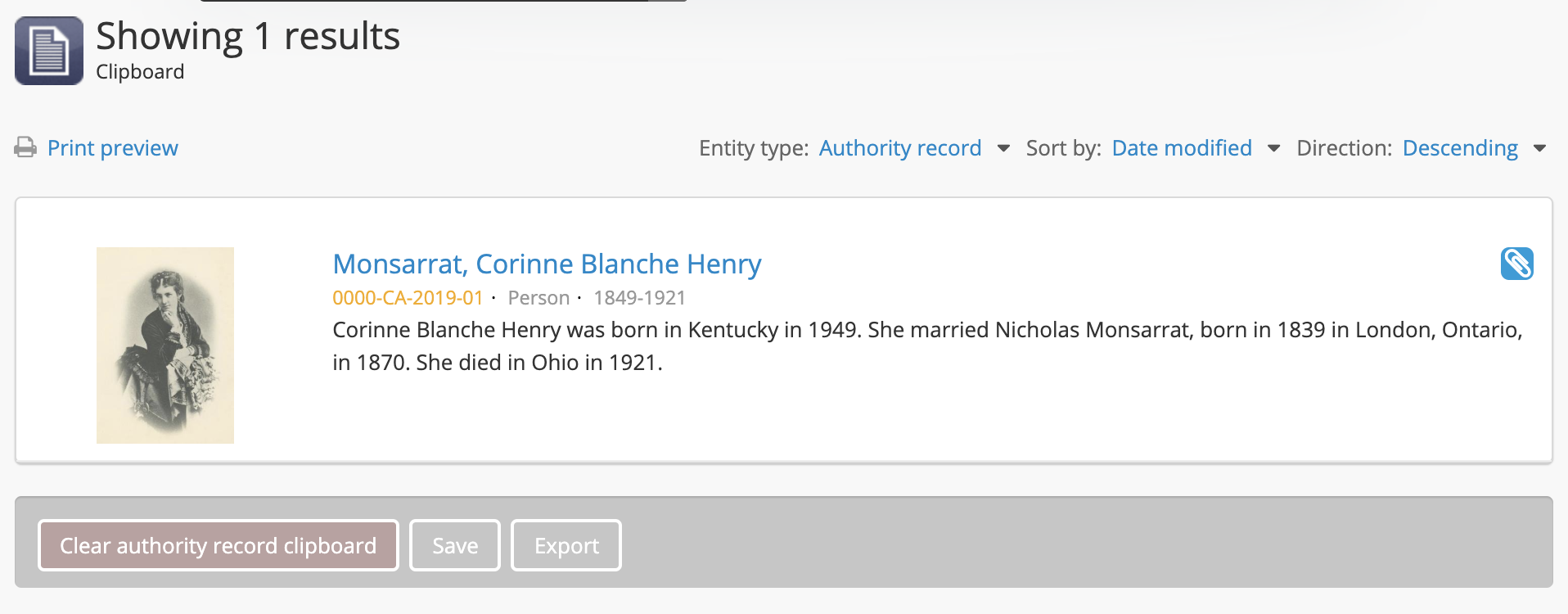Remove the record using the paperclip icon
Viewport: 1568px width, 614px height.
[1516, 264]
